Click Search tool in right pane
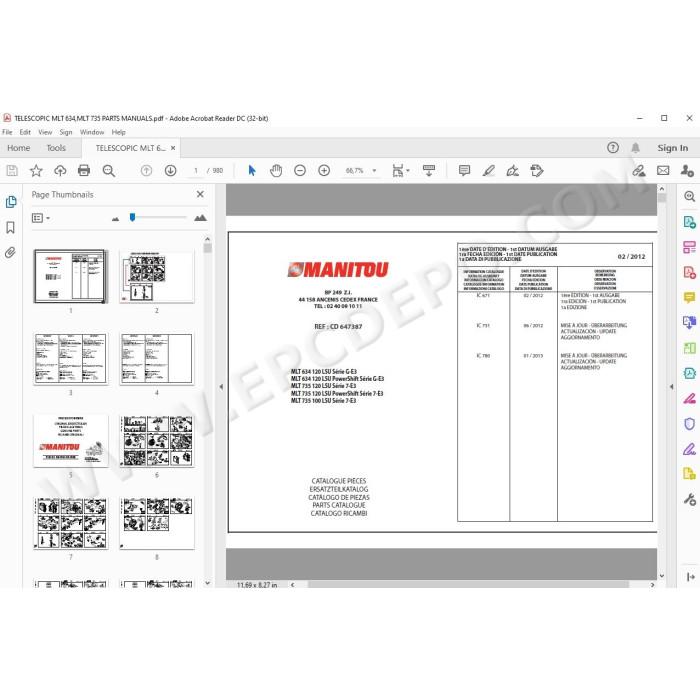This screenshot has width=700, height=700. coord(689,196)
